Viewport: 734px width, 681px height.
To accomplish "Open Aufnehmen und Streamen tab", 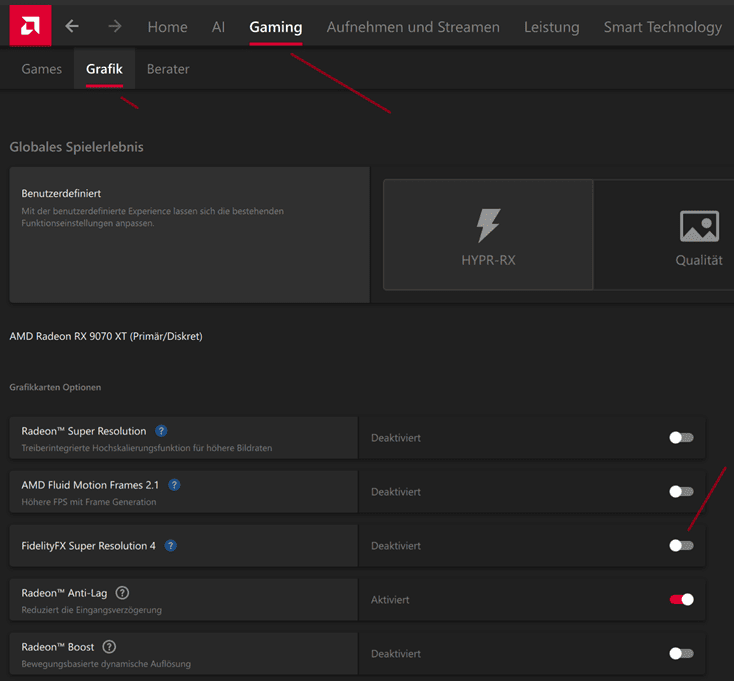I will (x=413, y=27).
